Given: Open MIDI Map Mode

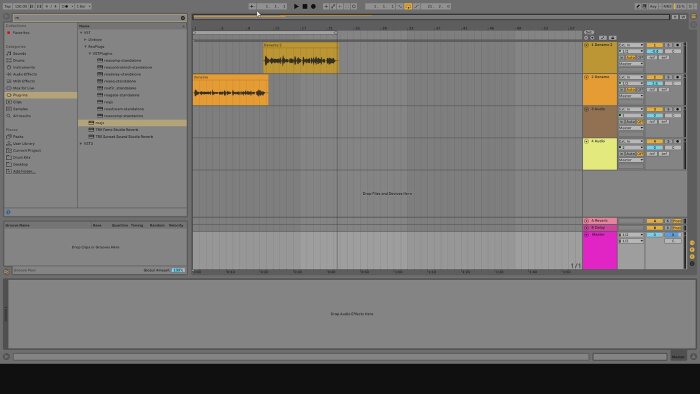Looking at the screenshot, I should coord(667,6).
